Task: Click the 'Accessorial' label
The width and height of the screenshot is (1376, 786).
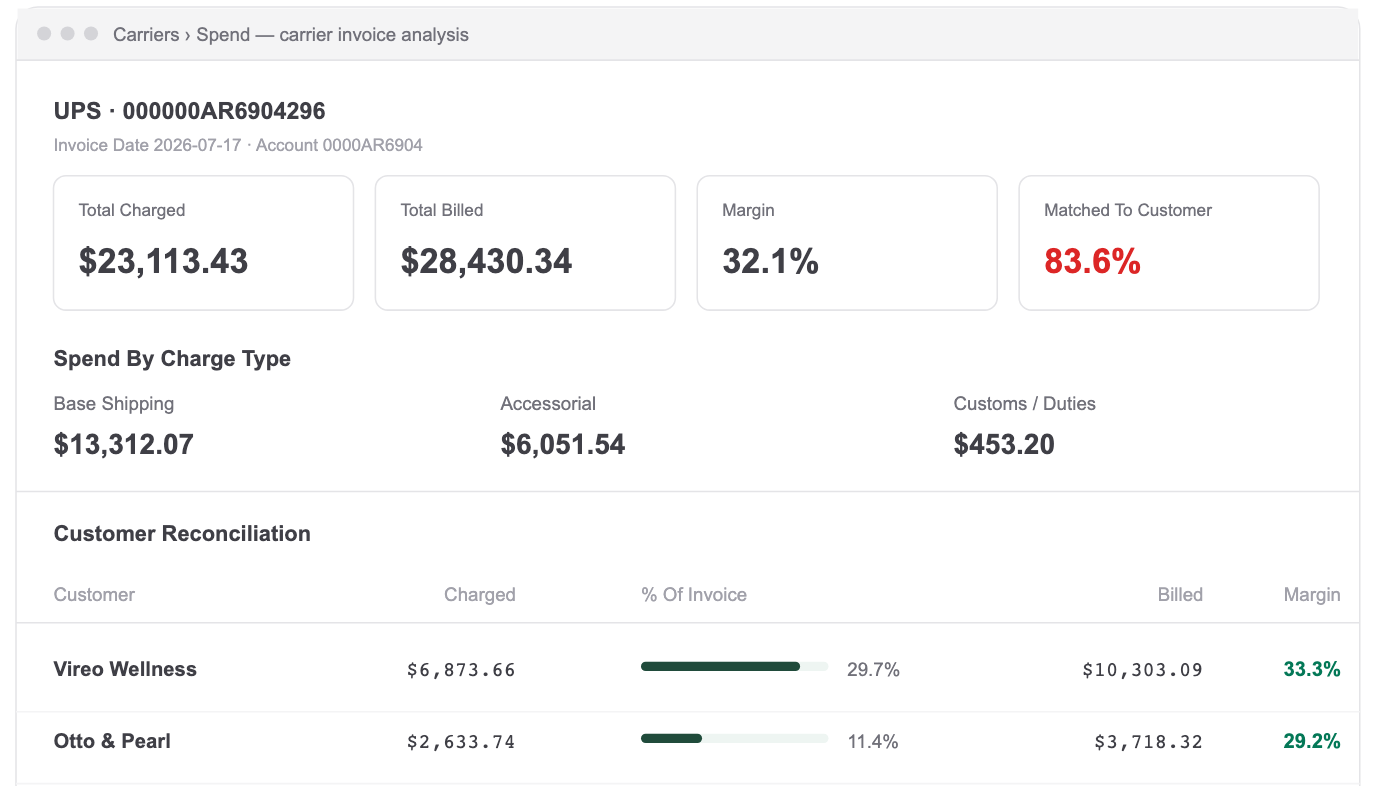Action: click(548, 404)
